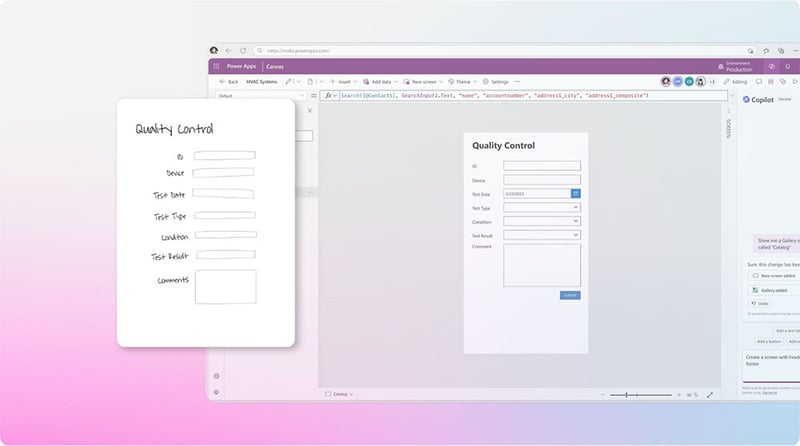Viewport: 800px width, 446px height.
Task: Toggle the Editing mode button
Action: [735, 82]
